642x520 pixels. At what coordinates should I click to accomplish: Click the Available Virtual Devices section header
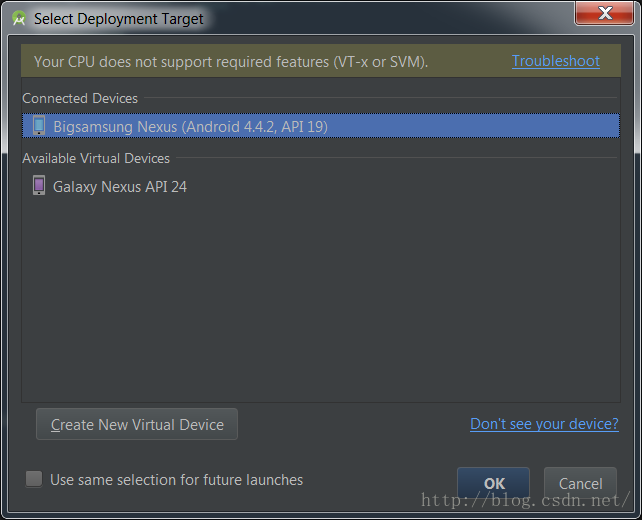click(96, 158)
